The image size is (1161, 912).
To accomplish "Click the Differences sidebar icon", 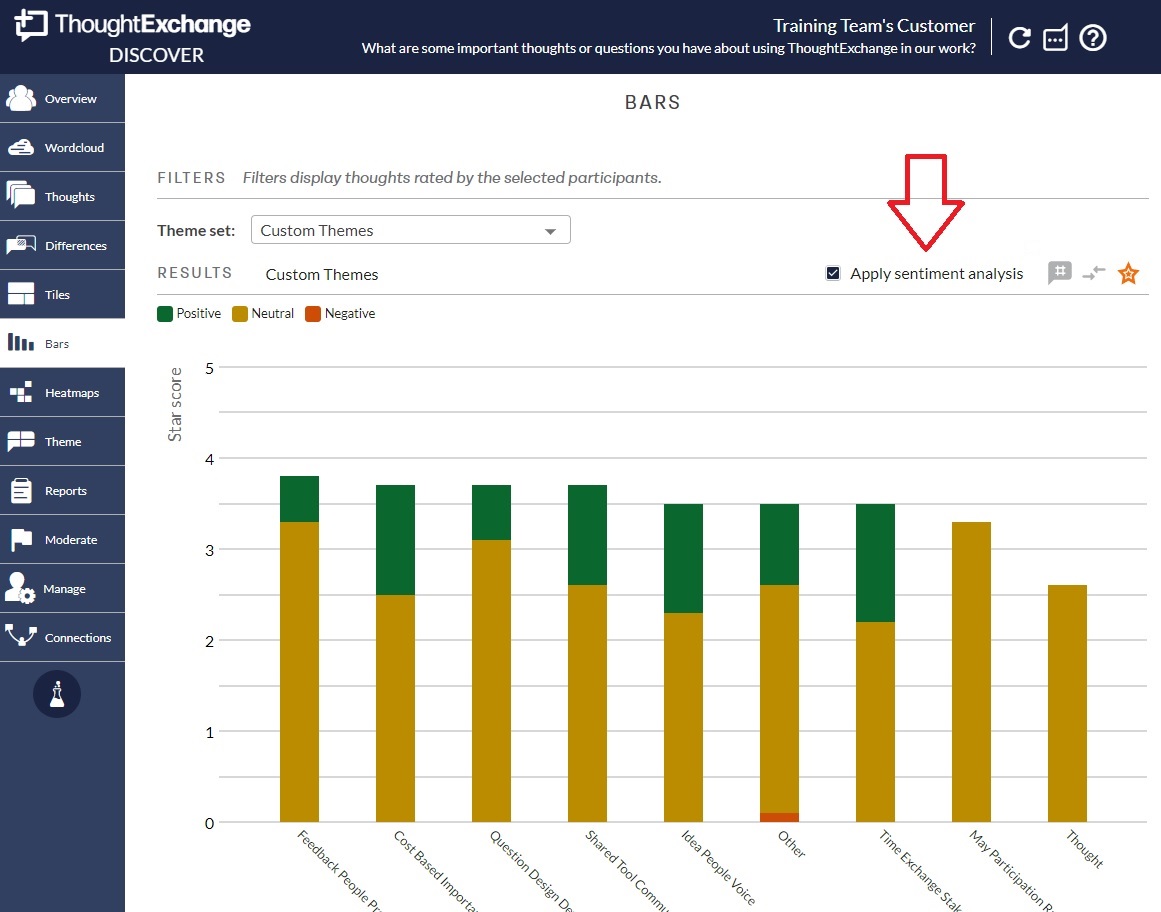I will pos(21,244).
